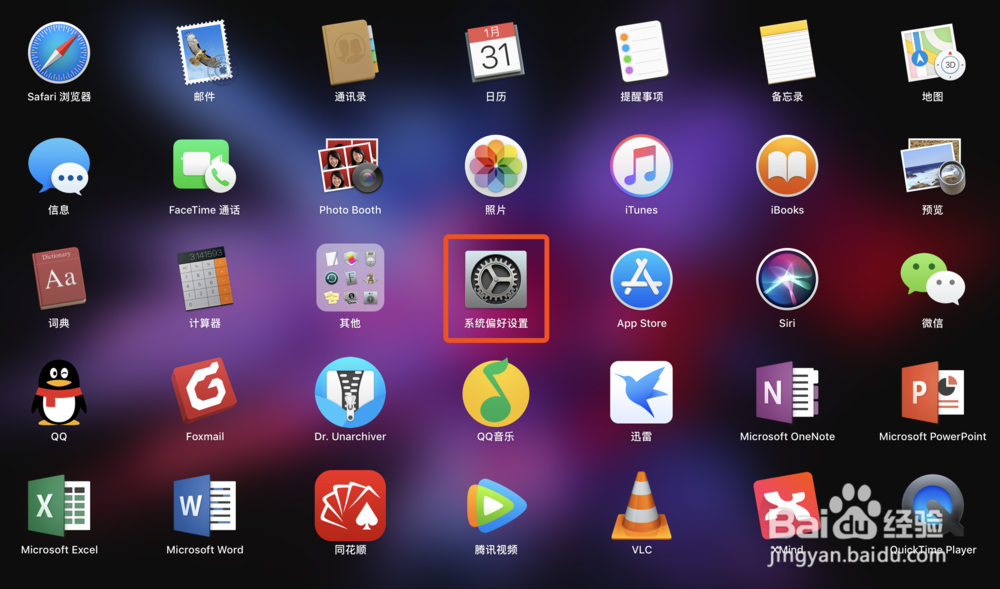Open WeChat (微信)
The width and height of the screenshot is (1000, 589).
pyautogui.click(x=932, y=280)
